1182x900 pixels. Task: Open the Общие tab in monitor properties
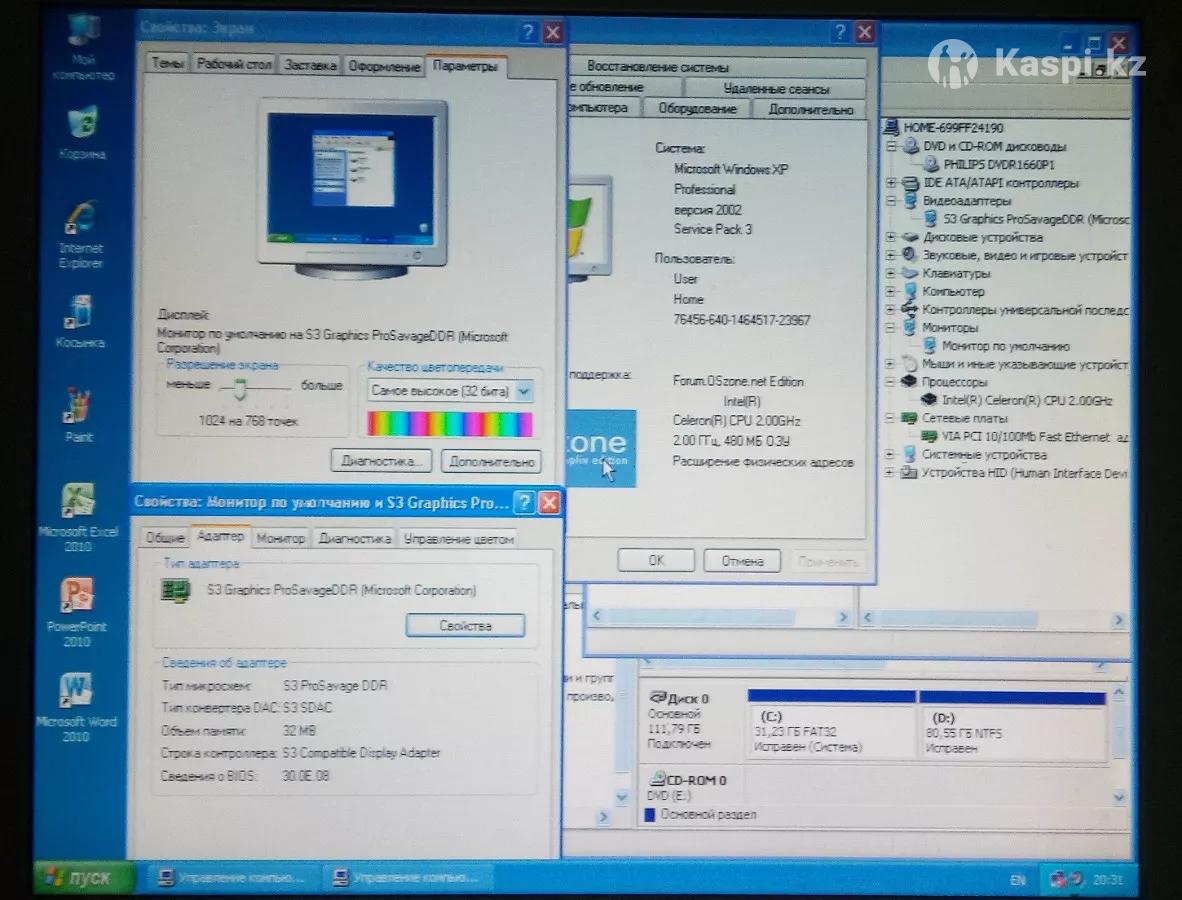point(164,537)
